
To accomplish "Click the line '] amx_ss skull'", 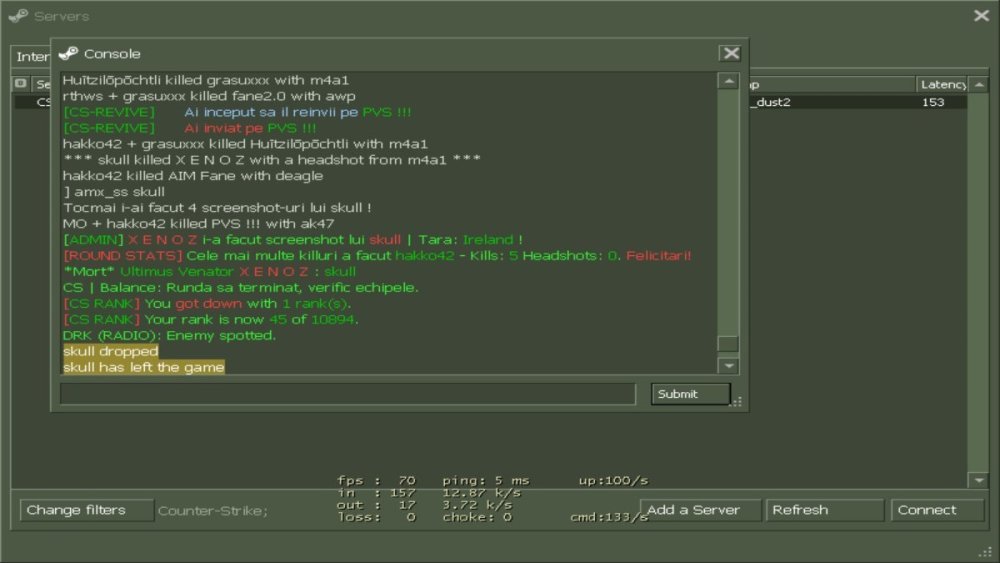I will tap(114, 192).
